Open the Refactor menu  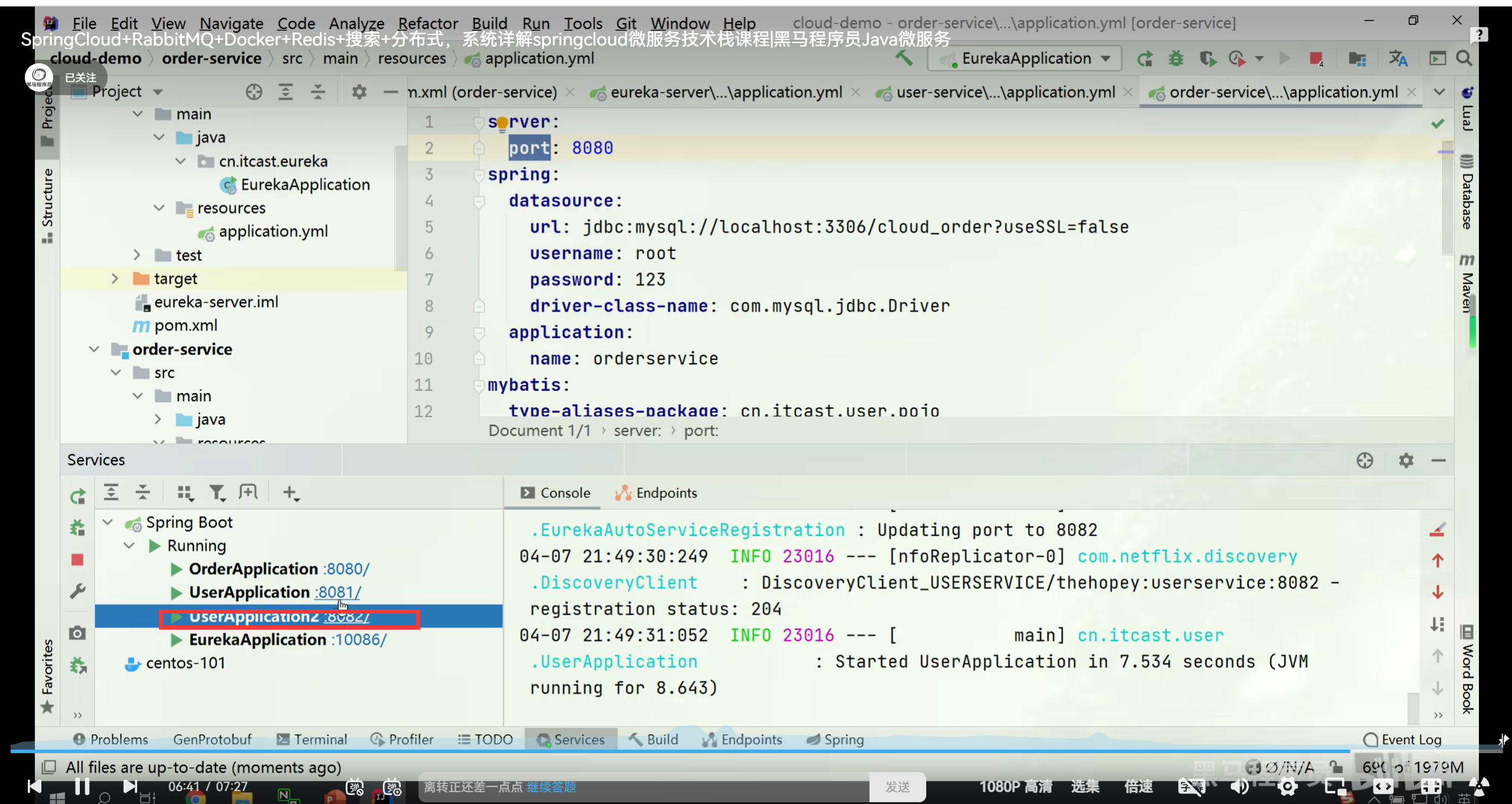(x=427, y=23)
